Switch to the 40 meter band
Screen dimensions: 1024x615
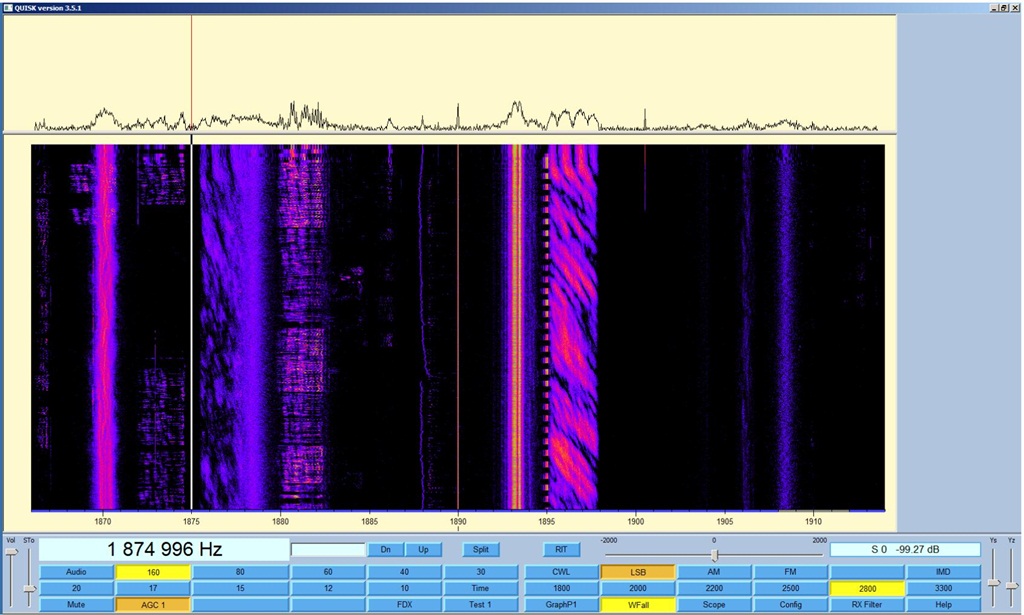404,572
